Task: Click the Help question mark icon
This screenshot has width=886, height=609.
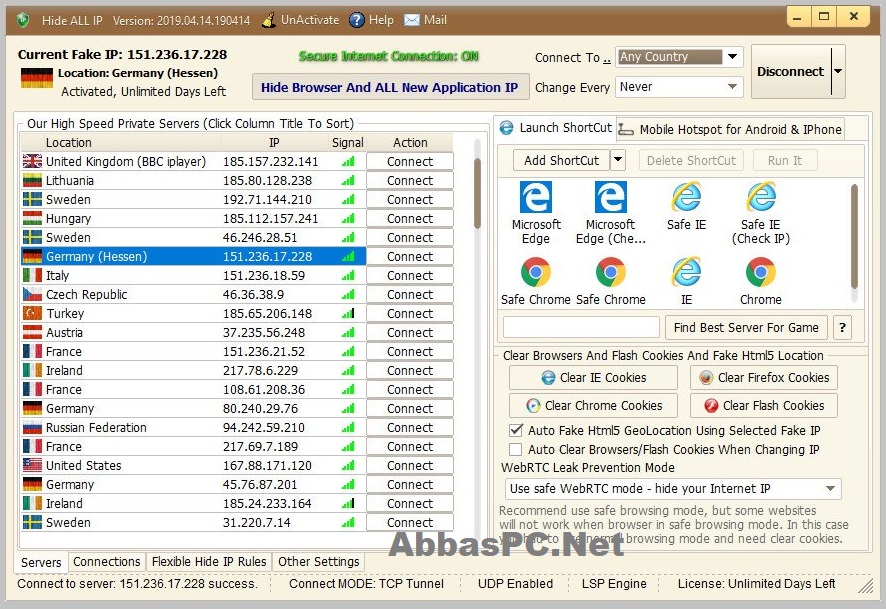Action: 357,20
